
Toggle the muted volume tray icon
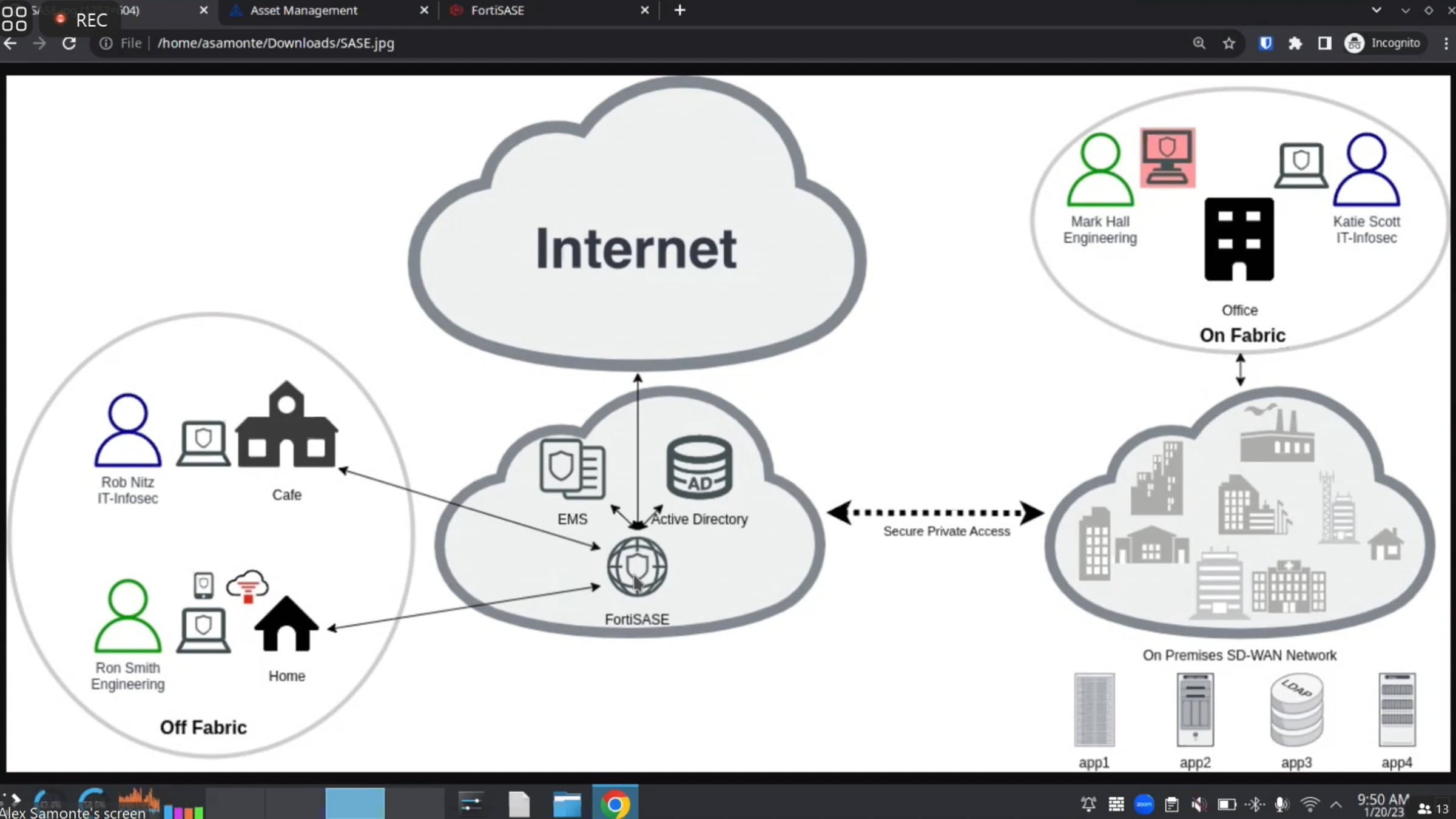[1199, 805]
